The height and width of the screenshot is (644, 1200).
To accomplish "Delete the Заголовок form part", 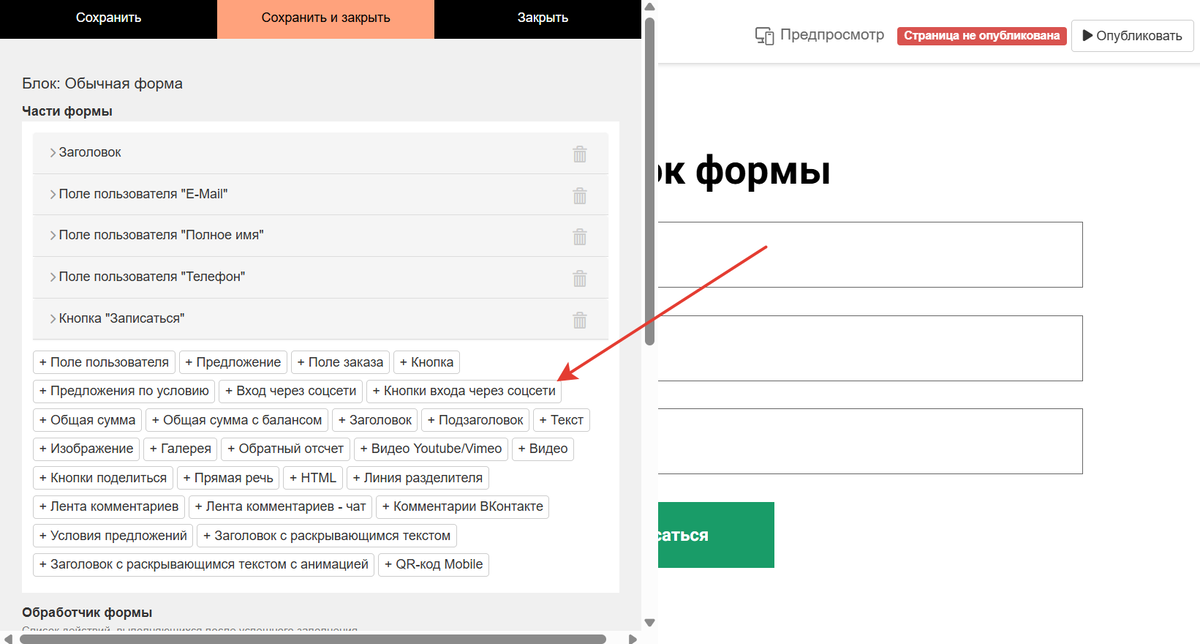I will [x=579, y=154].
